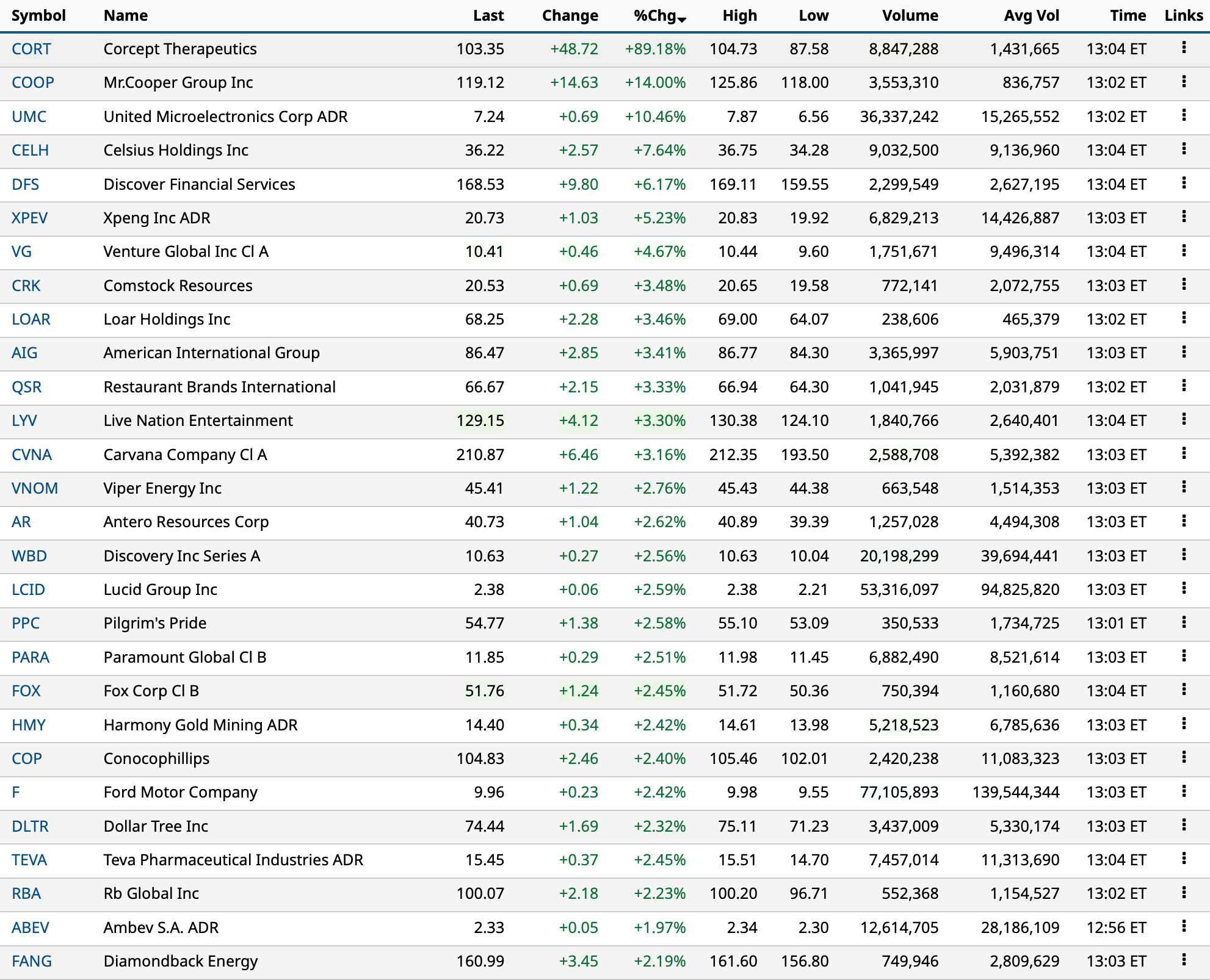Open links menu for AIG row

pyautogui.click(x=1183, y=352)
